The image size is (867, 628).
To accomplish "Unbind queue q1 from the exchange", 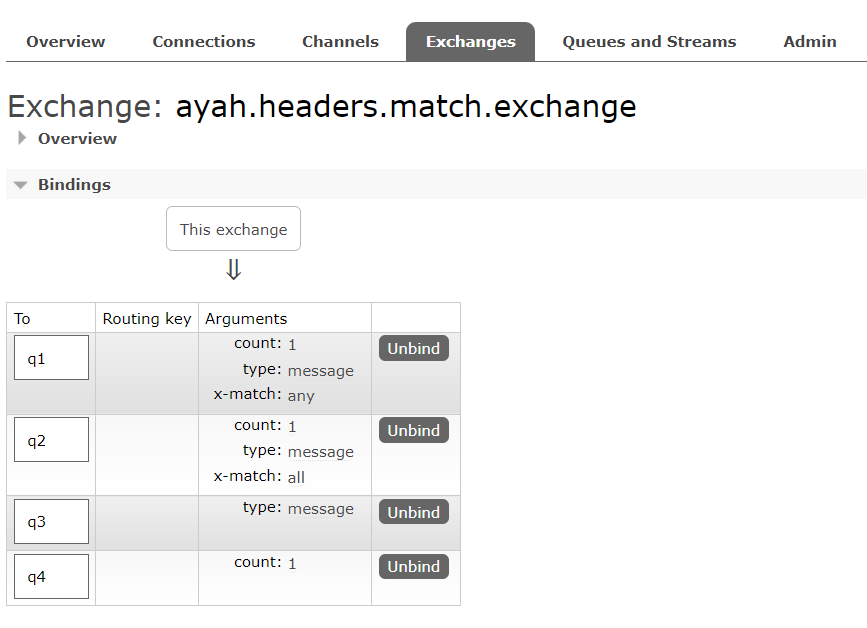I will [x=413, y=348].
